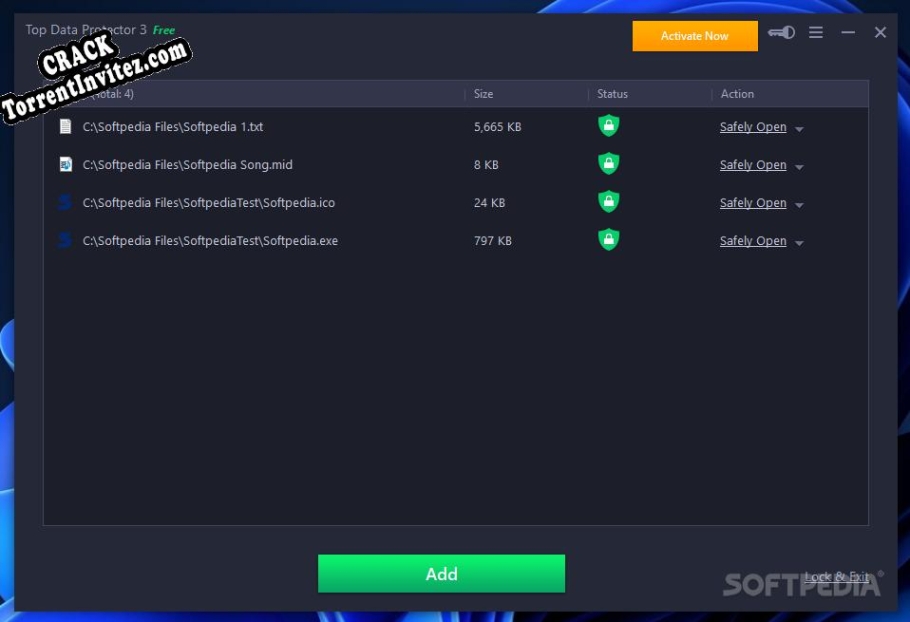Expand the dropdown next to Safely Open for Softpedia.exe
The width and height of the screenshot is (910, 622).
coord(797,241)
